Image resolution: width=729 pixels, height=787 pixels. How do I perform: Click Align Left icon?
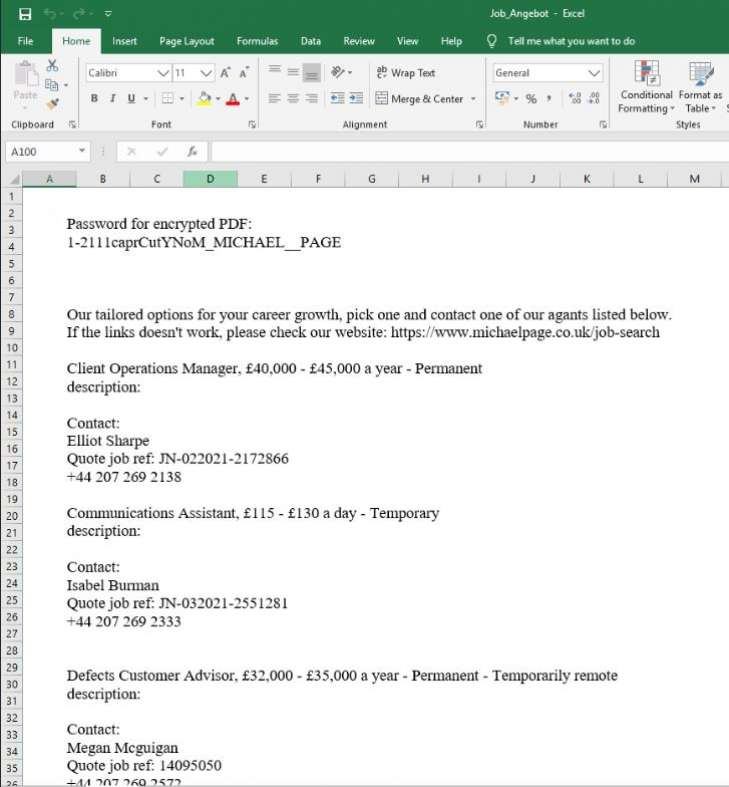(x=274, y=98)
